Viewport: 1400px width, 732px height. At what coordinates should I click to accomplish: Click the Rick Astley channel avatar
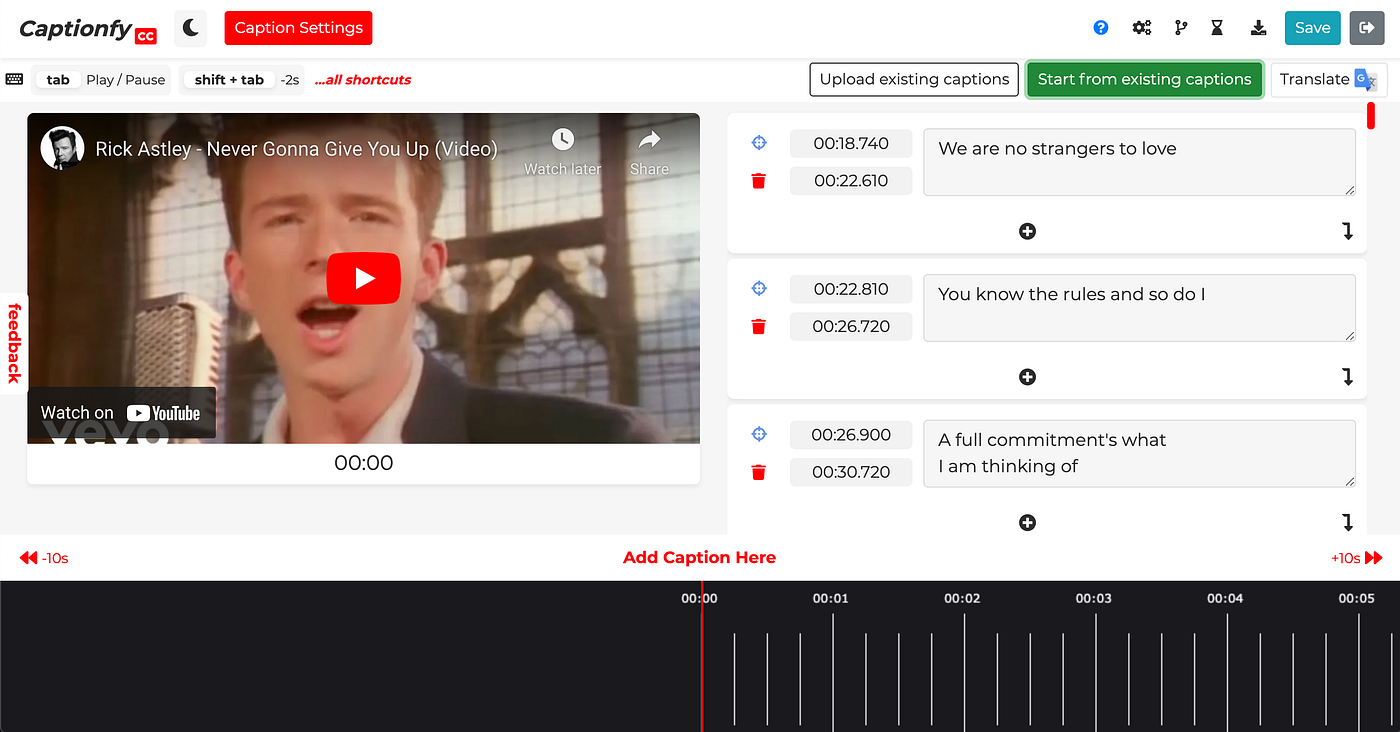[x=62, y=148]
